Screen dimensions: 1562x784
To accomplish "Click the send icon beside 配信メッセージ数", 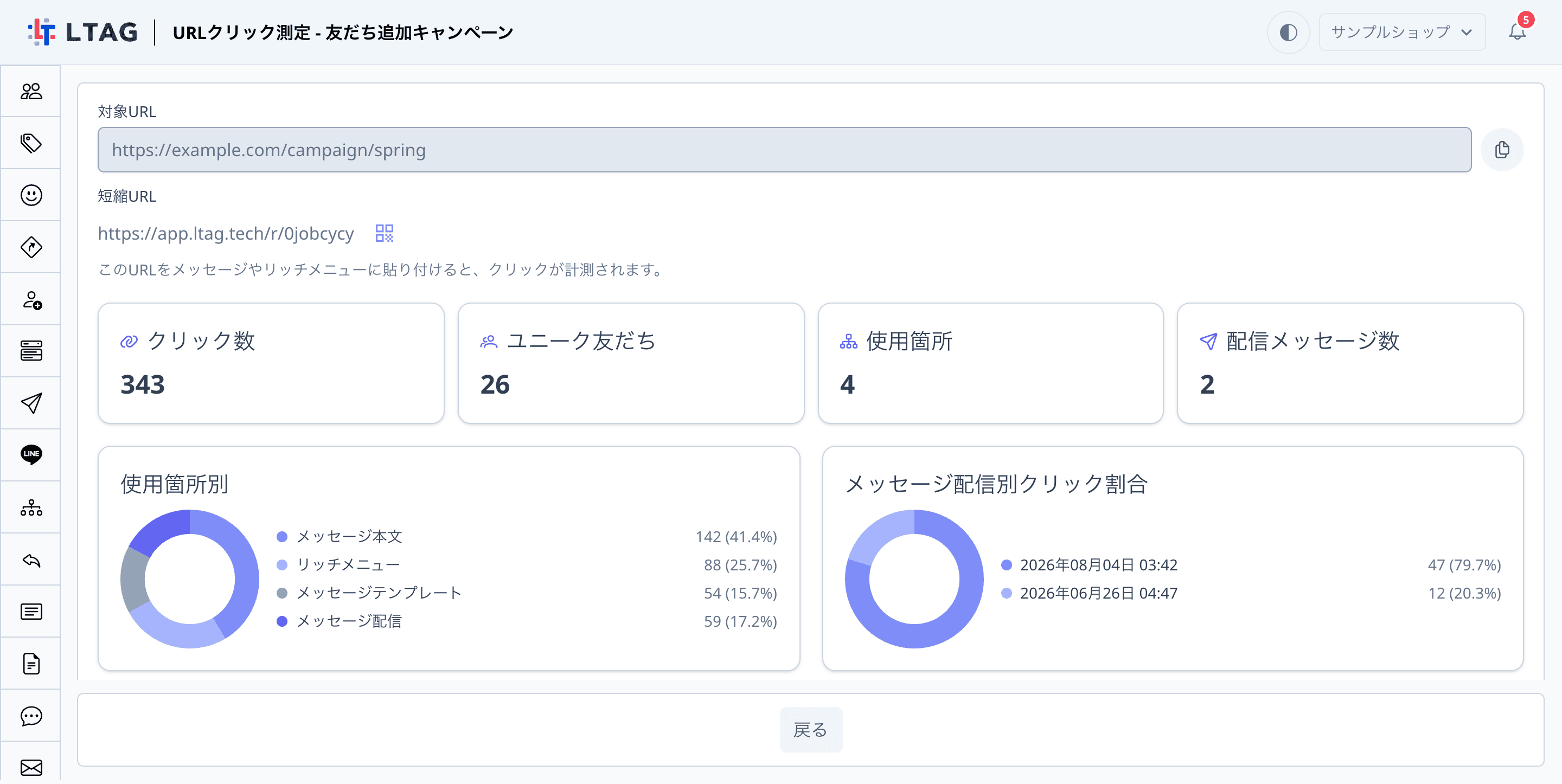I will click(x=1208, y=342).
